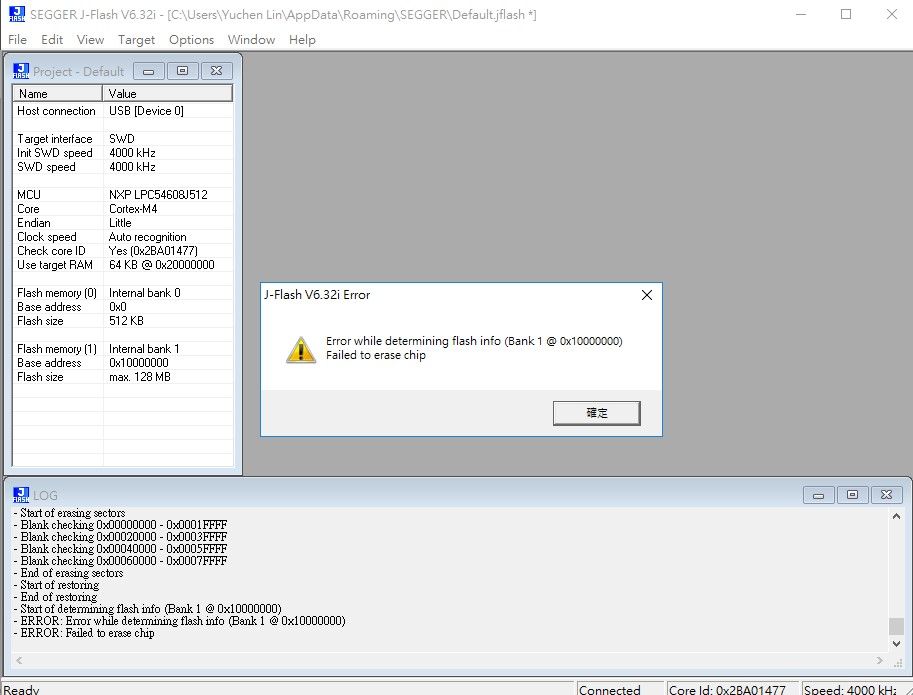The height and width of the screenshot is (695, 913).
Task: Open the Edit menu
Action: pyautogui.click(x=52, y=40)
